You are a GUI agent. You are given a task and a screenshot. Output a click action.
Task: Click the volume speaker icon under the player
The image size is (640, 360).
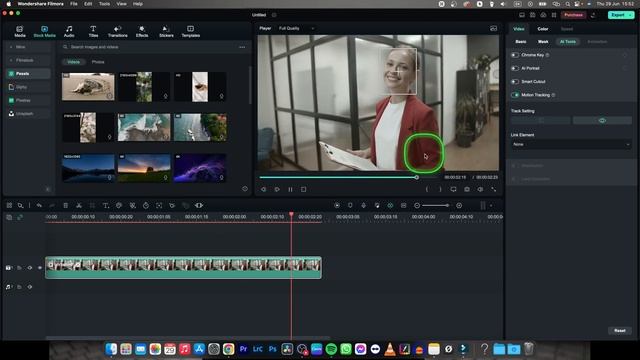(480, 189)
